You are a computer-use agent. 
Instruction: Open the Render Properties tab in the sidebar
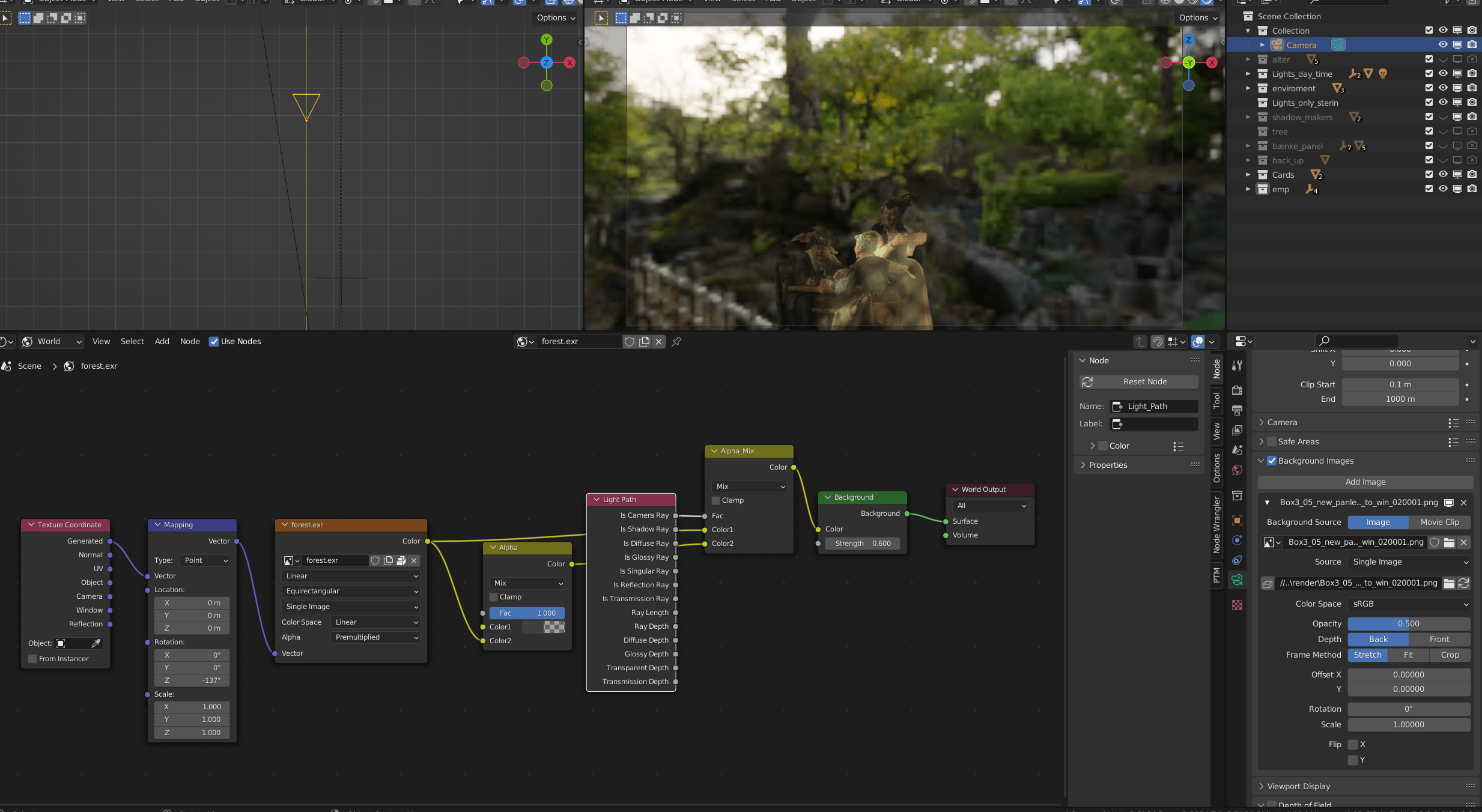tap(1237, 390)
